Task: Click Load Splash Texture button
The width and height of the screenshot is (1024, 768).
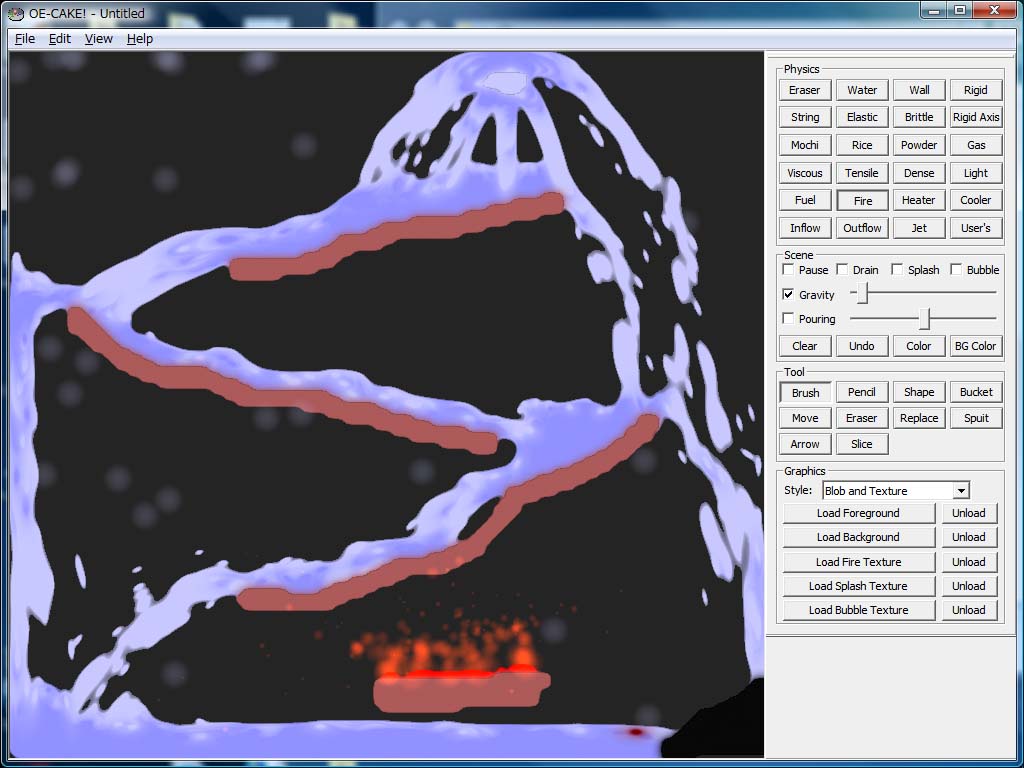Action: (858, 586)
